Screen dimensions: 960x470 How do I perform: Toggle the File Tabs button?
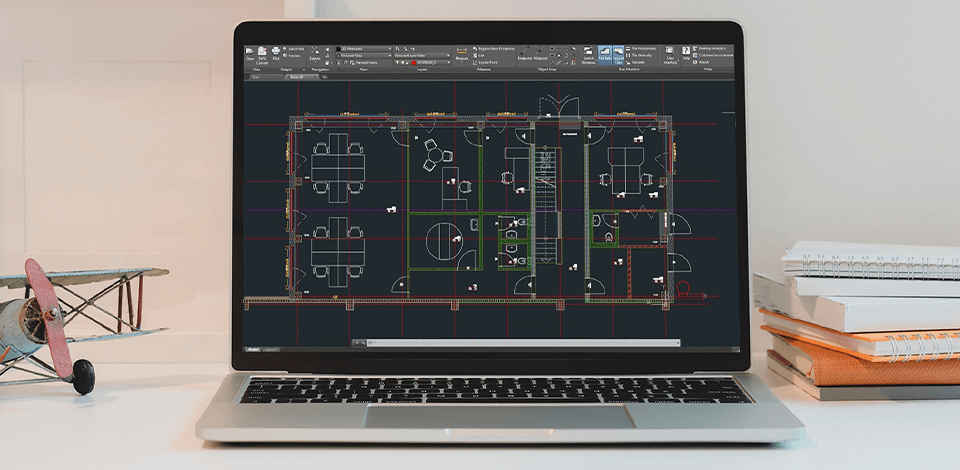coord(605,55)
